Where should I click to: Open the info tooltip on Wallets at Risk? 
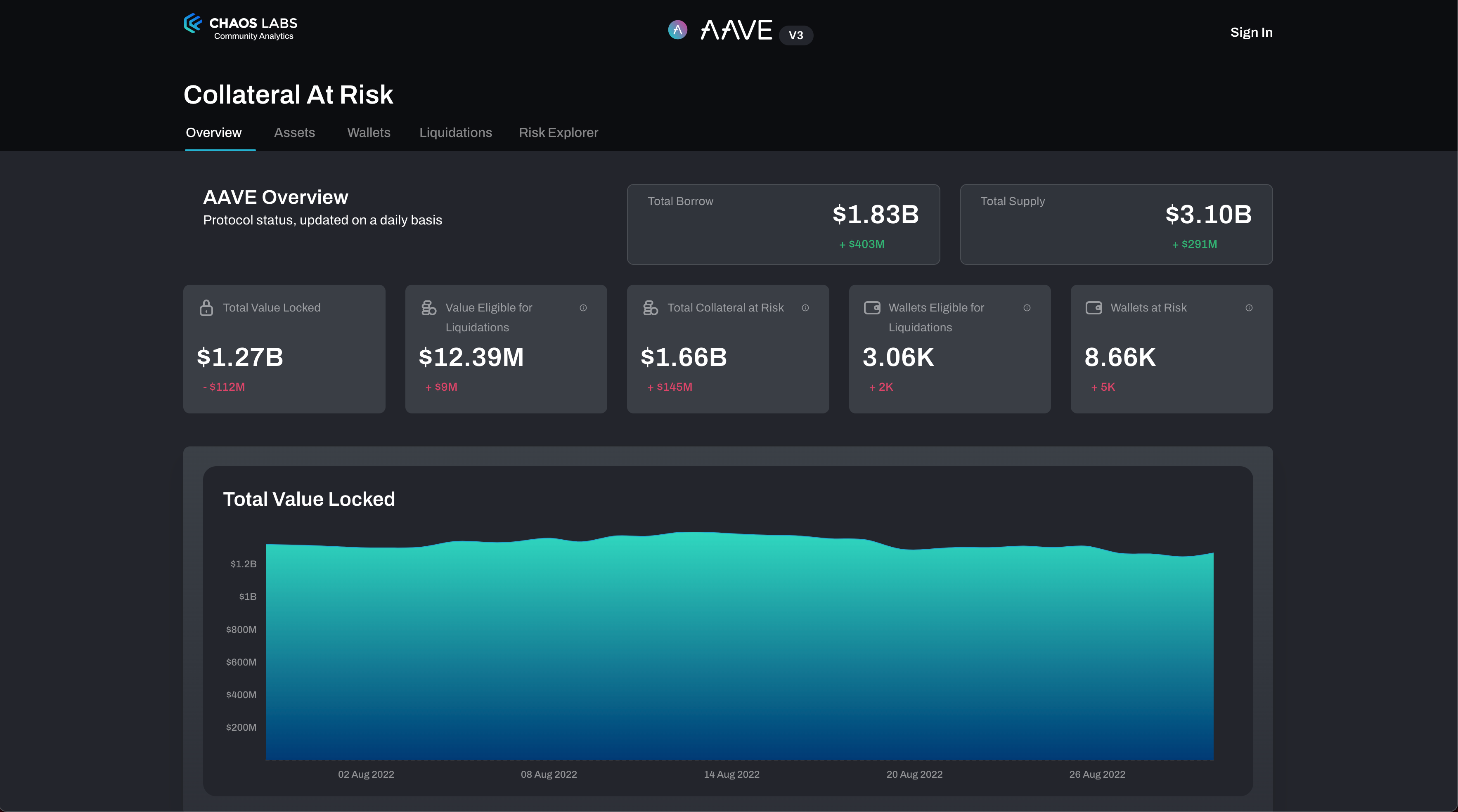click(x=1249, y=308)
